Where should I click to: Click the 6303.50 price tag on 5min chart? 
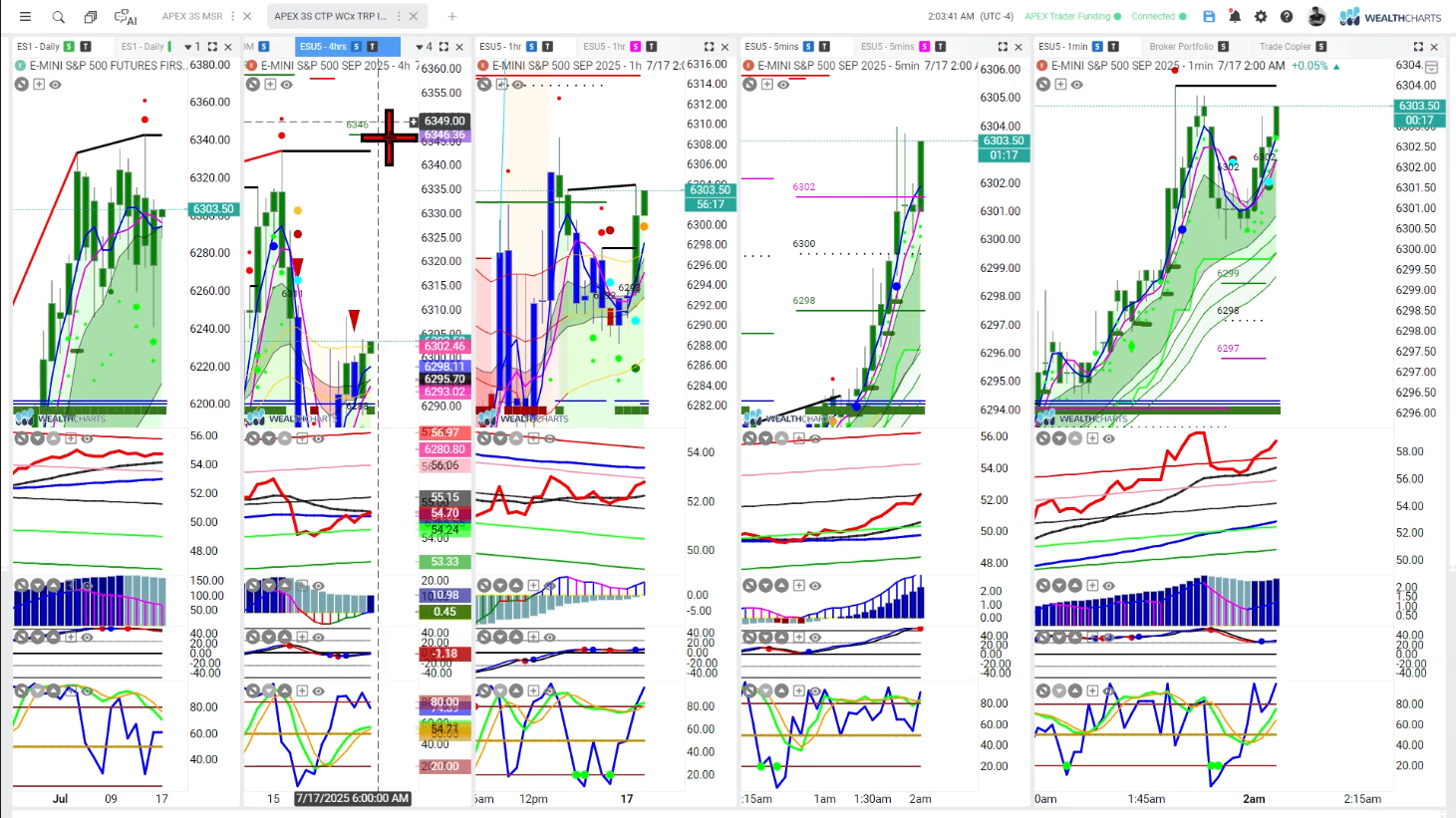click(x=1004, y=141)
